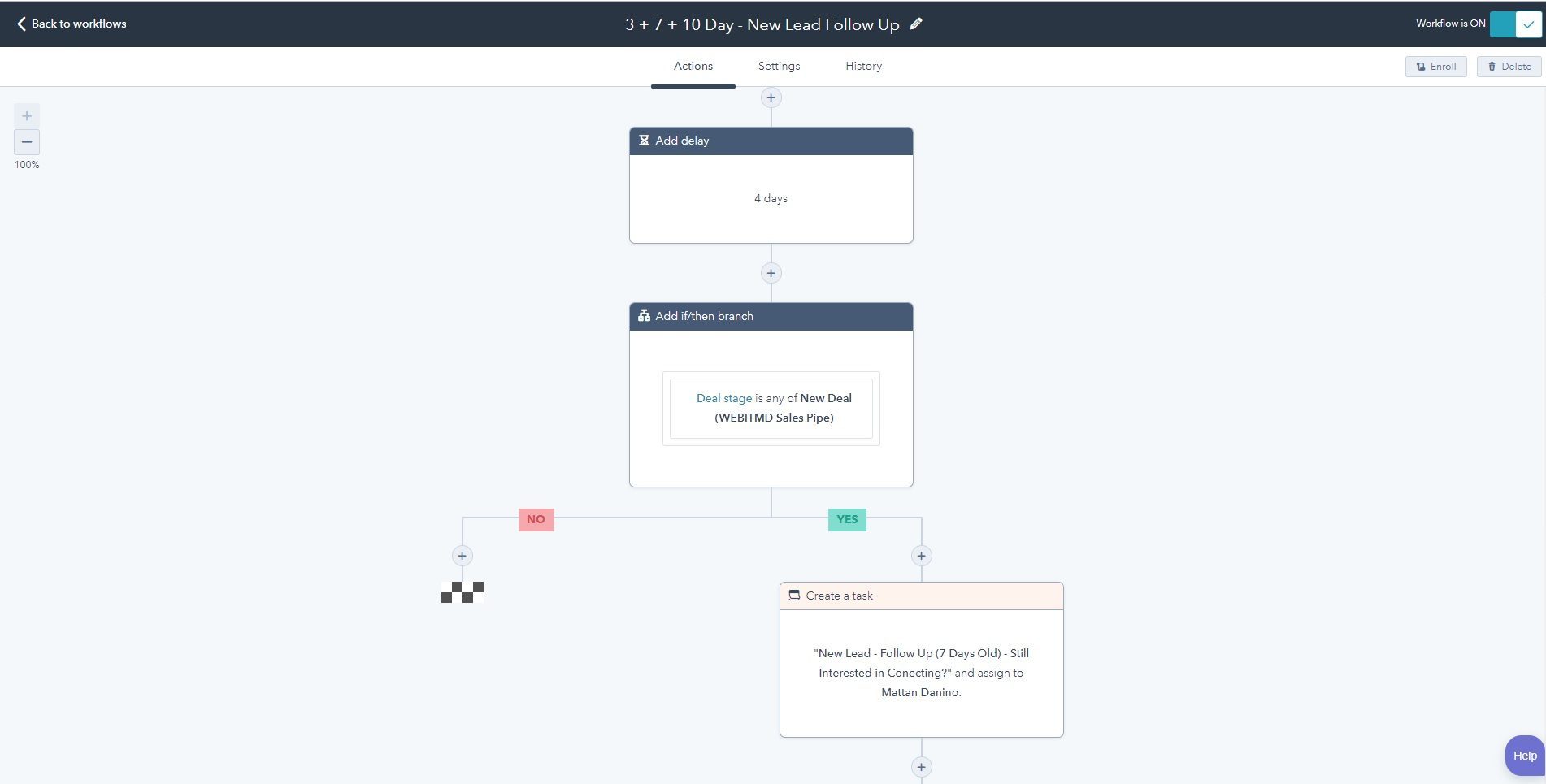The image size is (1546, 784).
Task: Click the Help button
Action: (1526, 755)
